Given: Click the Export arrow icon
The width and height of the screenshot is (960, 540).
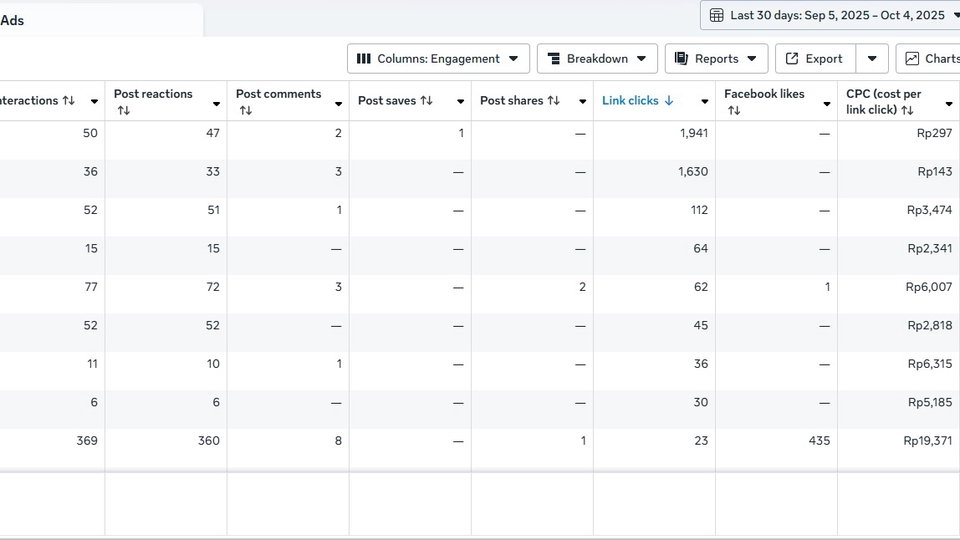Looking at the screenshot, I should coord(792,59).
